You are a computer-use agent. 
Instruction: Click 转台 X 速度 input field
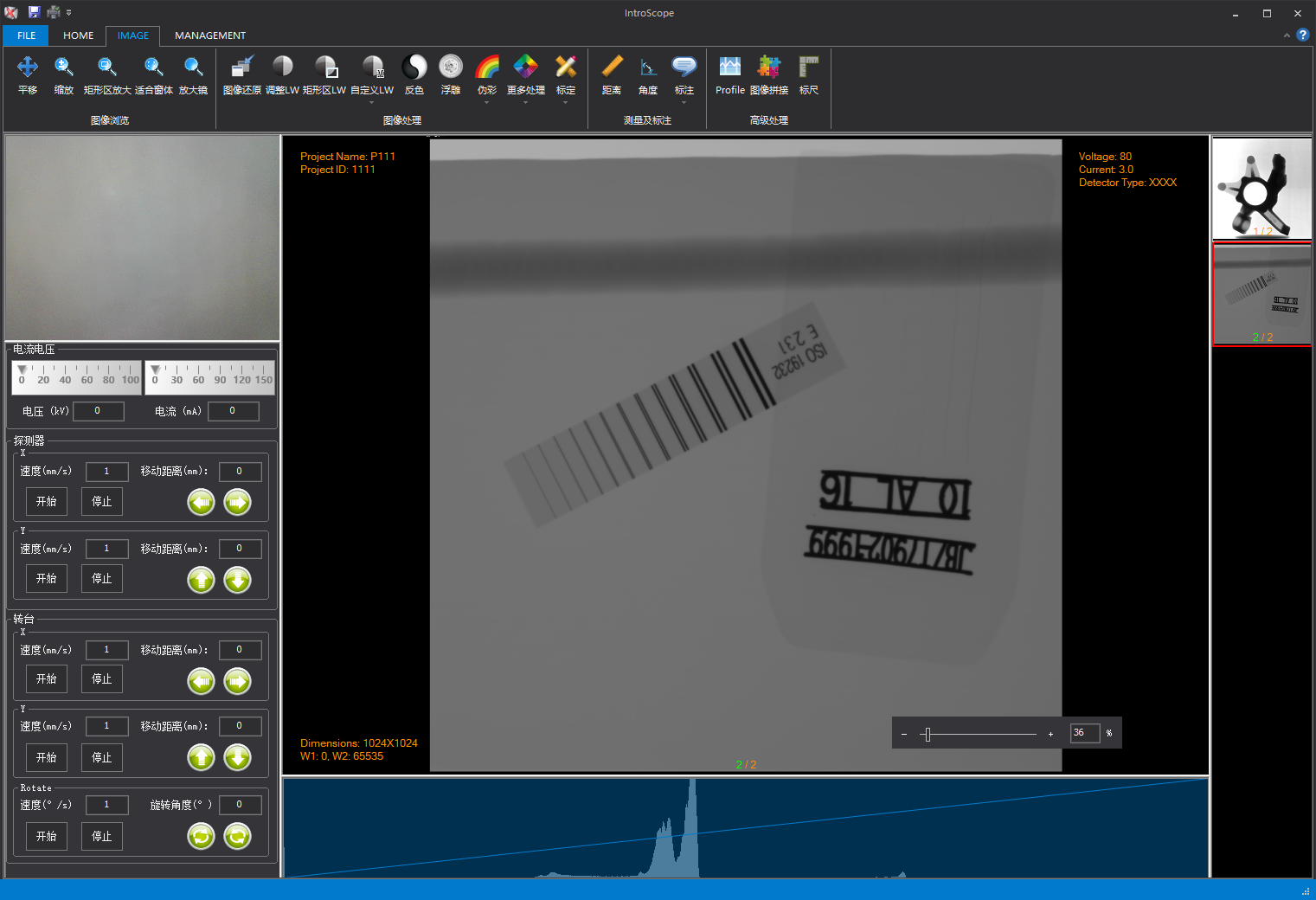(107, 650)
